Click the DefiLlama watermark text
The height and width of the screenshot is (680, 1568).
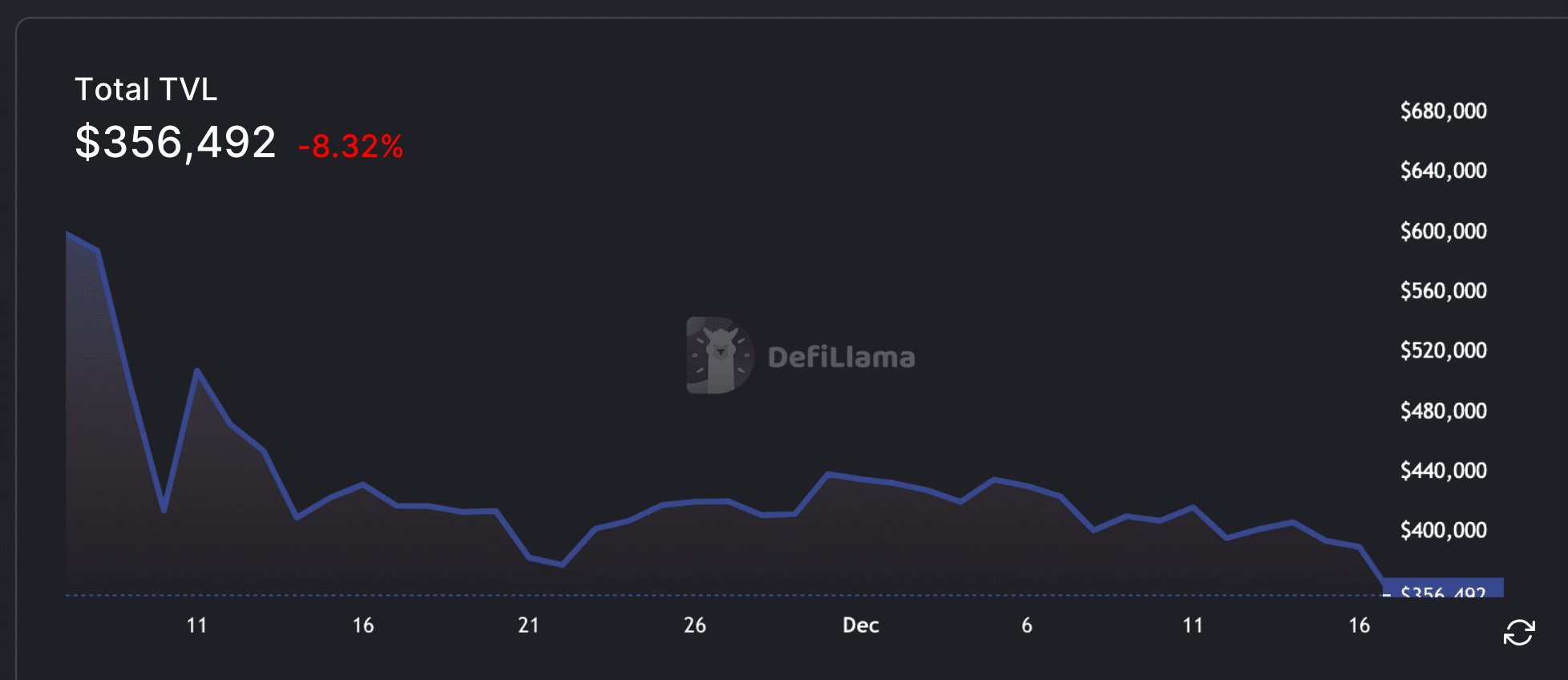[x=841, y=358]
